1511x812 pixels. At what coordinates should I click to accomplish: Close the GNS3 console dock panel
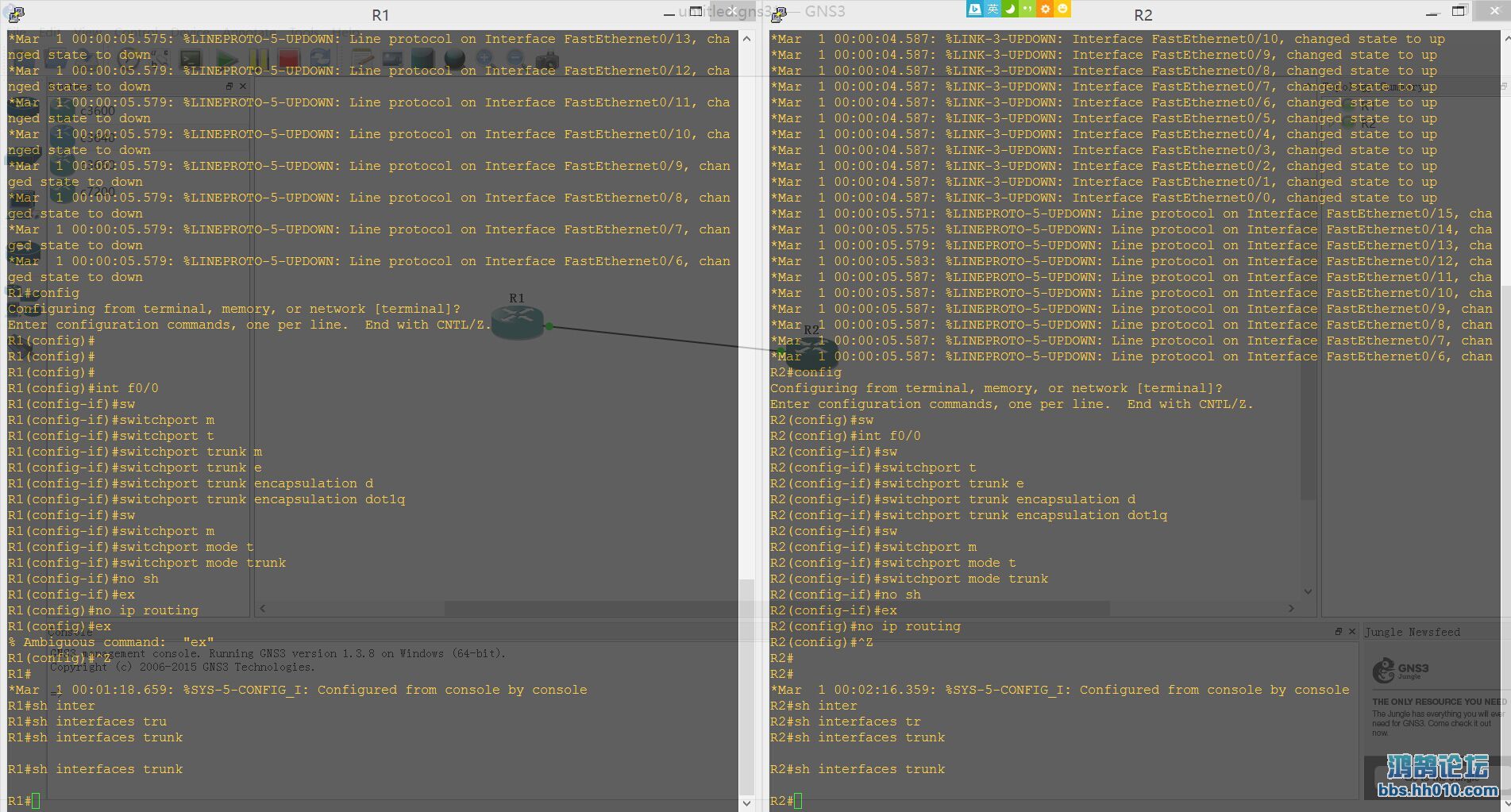point(1352,631)
